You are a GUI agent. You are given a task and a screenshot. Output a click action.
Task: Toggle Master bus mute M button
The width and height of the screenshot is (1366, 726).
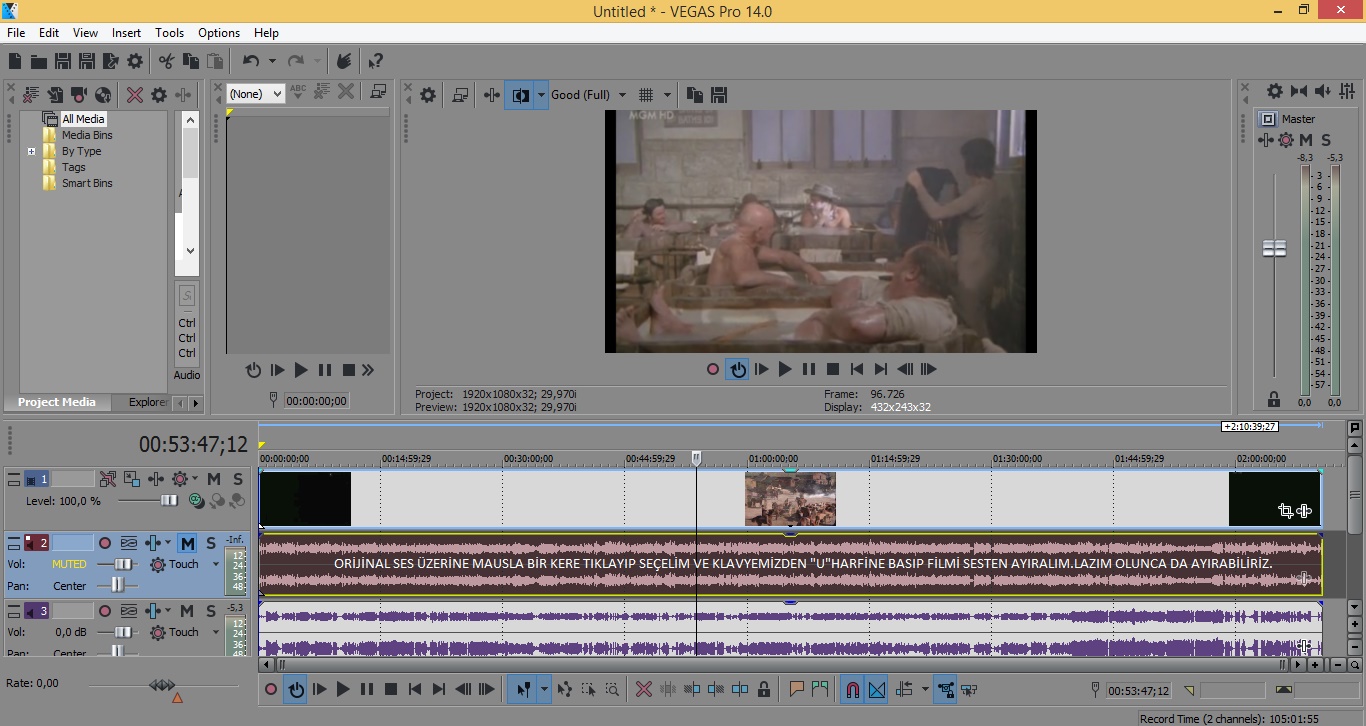point(1306,140)
